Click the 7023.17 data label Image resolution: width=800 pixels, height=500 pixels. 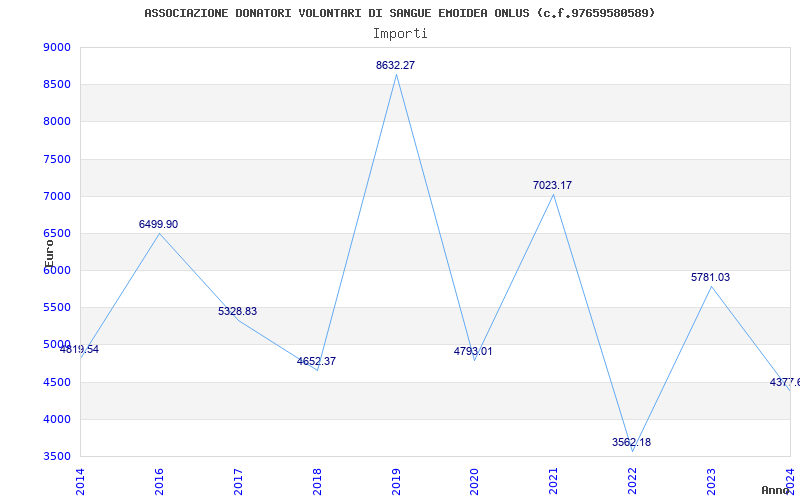[552, 185]
